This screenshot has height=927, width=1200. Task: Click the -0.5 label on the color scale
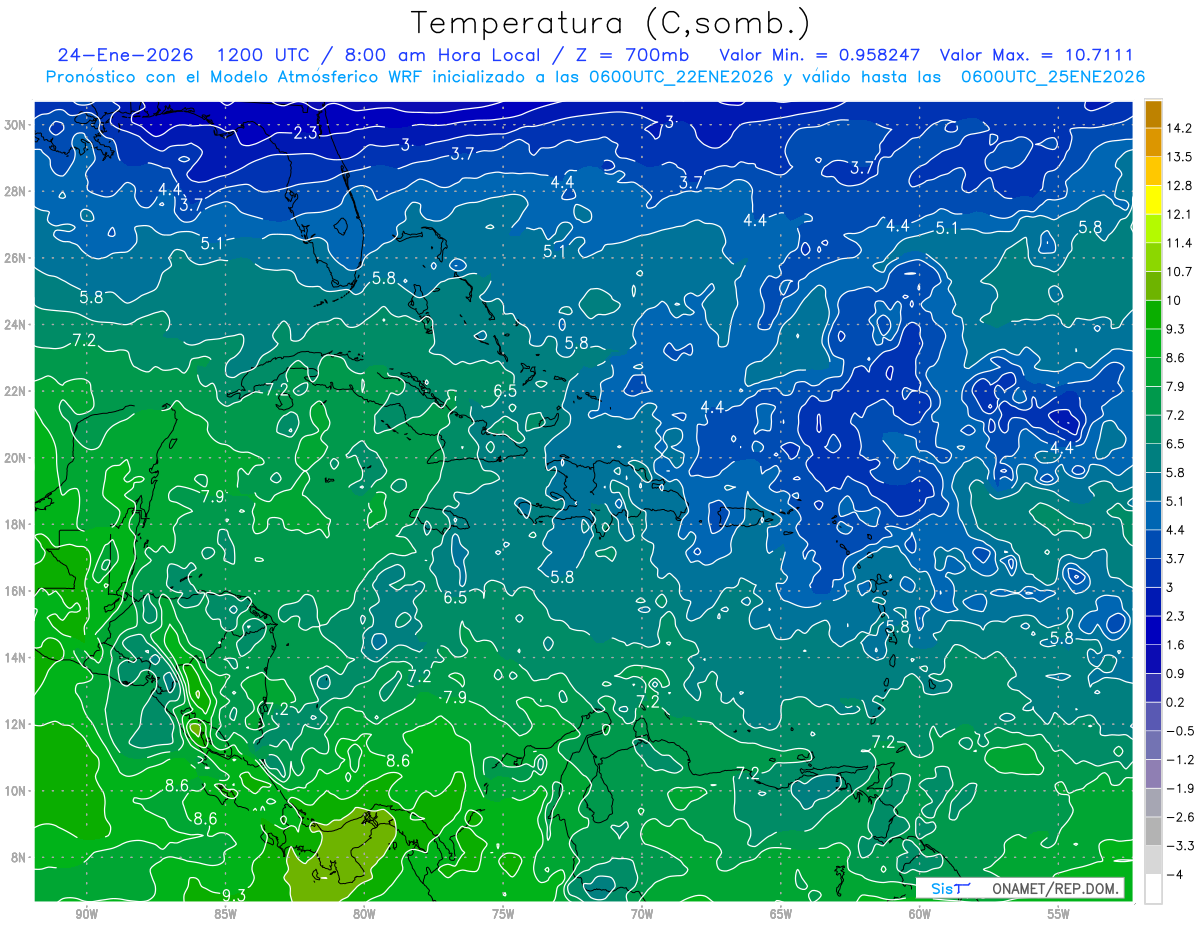coord(1179,731)
